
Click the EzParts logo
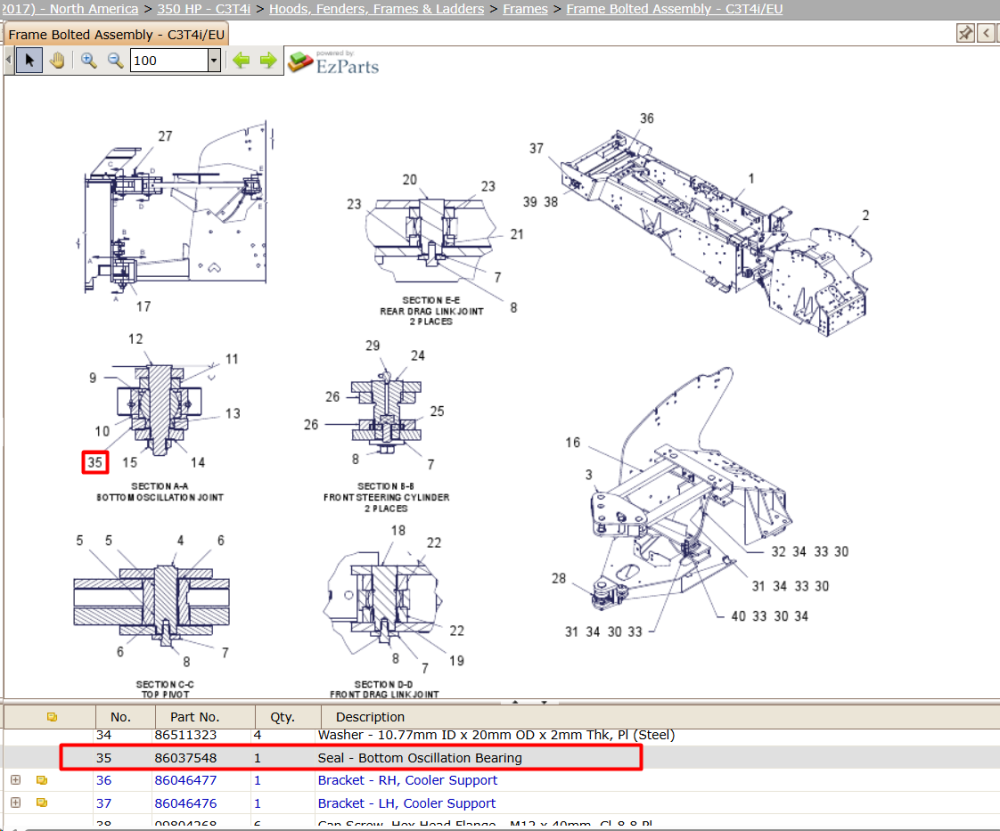pos(334,63)
